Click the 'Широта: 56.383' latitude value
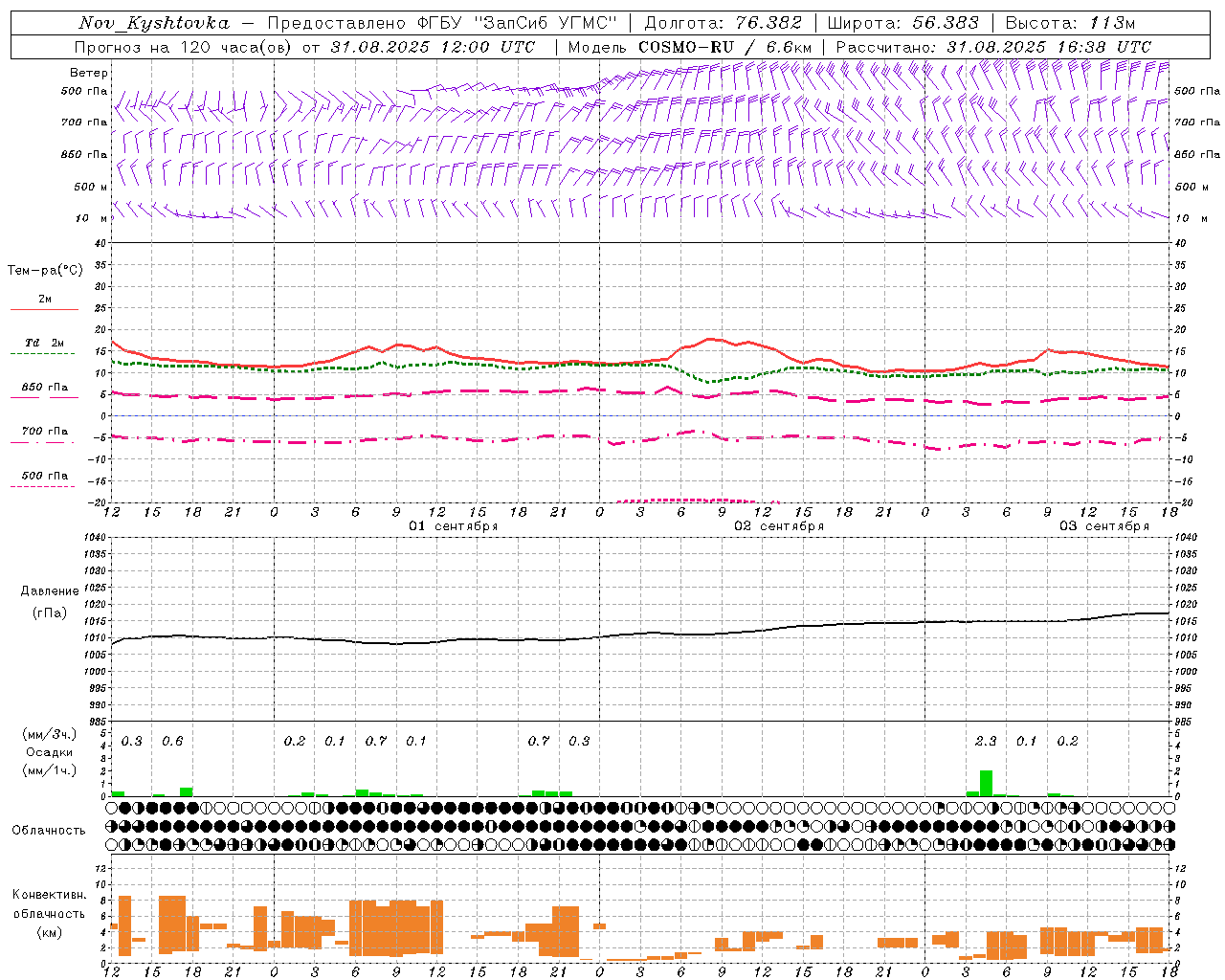 (x=902, y=23)
